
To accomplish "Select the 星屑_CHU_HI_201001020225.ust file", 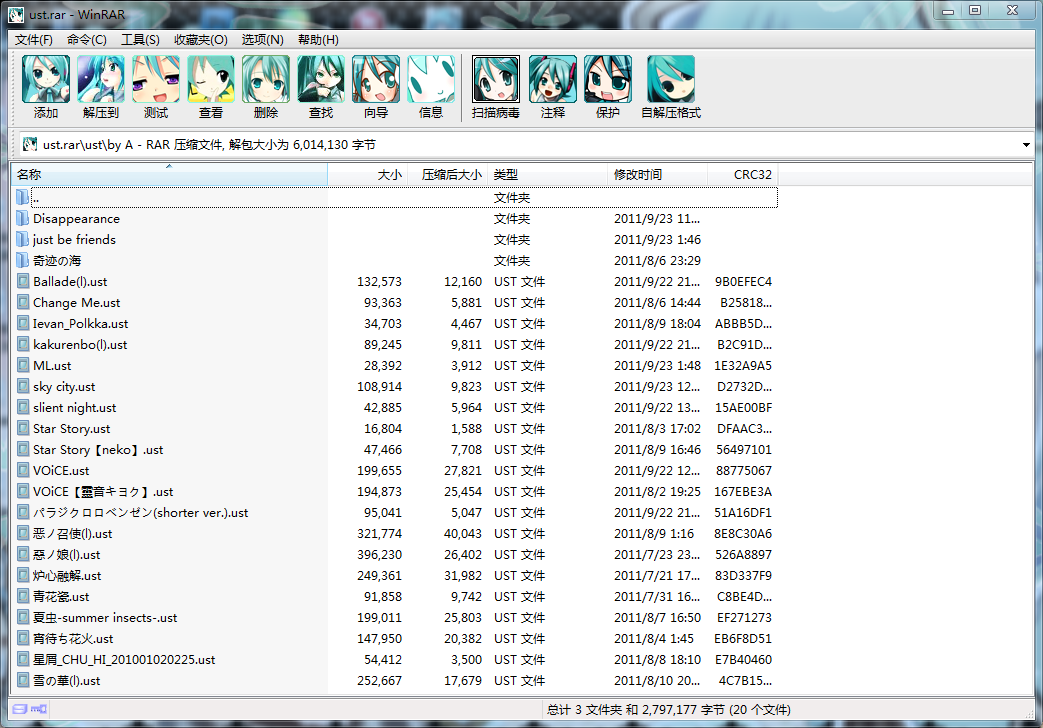I will pyautogui.click(x=395, y=660).
